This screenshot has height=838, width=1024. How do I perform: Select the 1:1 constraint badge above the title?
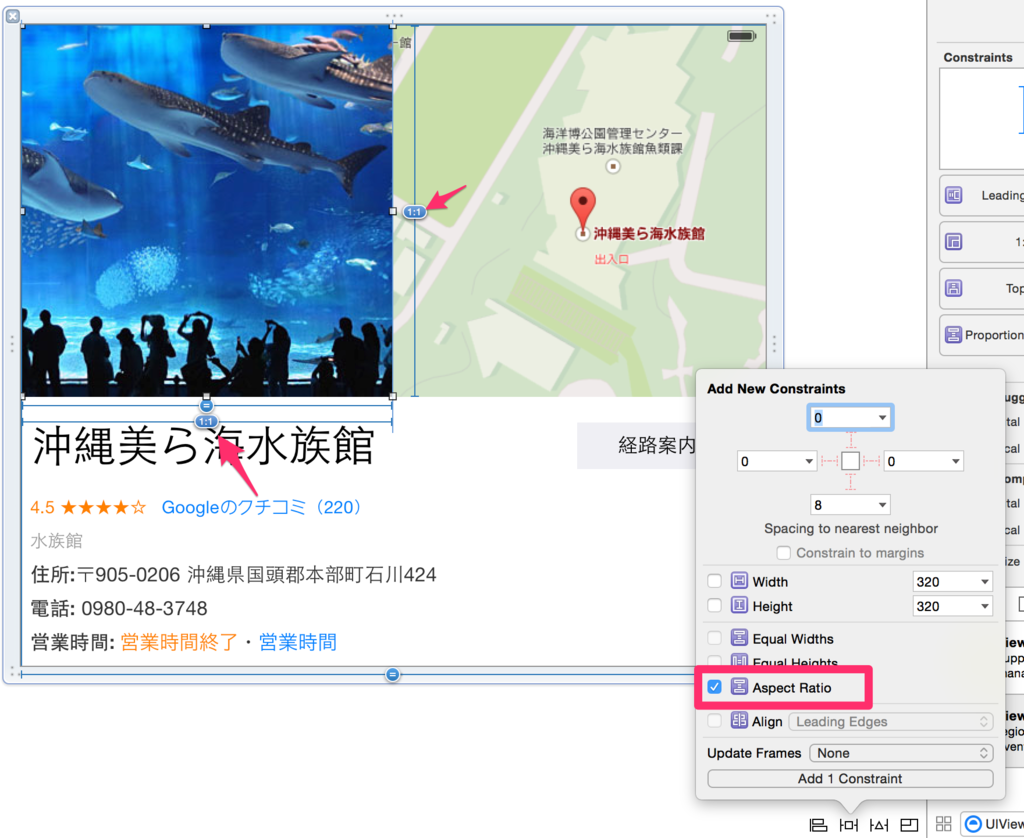click(x=206, y=422)
